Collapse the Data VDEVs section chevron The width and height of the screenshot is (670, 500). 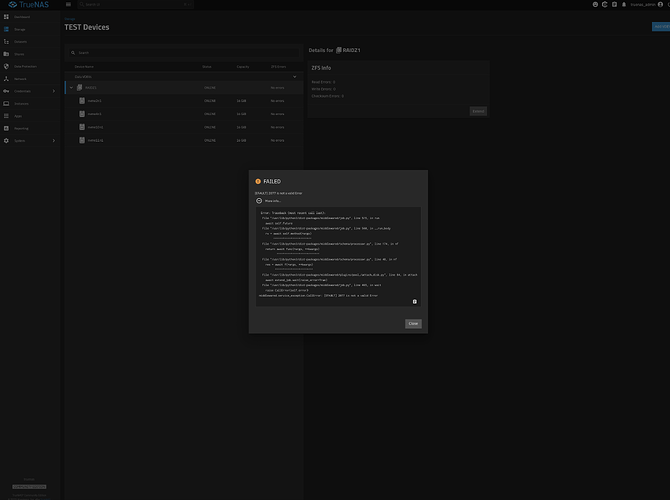[x=294, y=77]
